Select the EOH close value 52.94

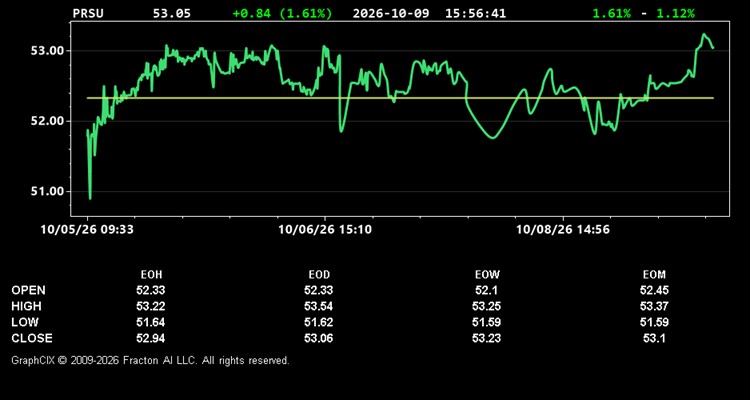pos(151,338)
